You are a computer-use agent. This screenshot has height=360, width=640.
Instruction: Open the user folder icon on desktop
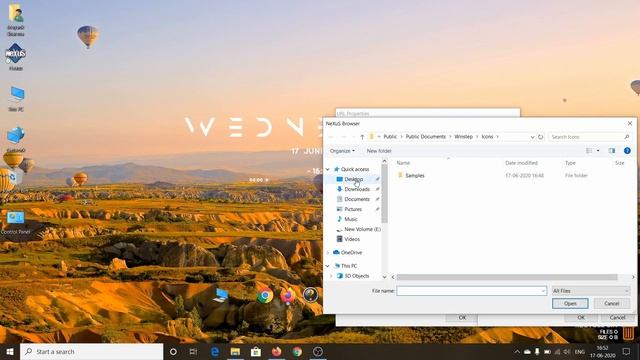pyautogui.click(x=16, y=20)
